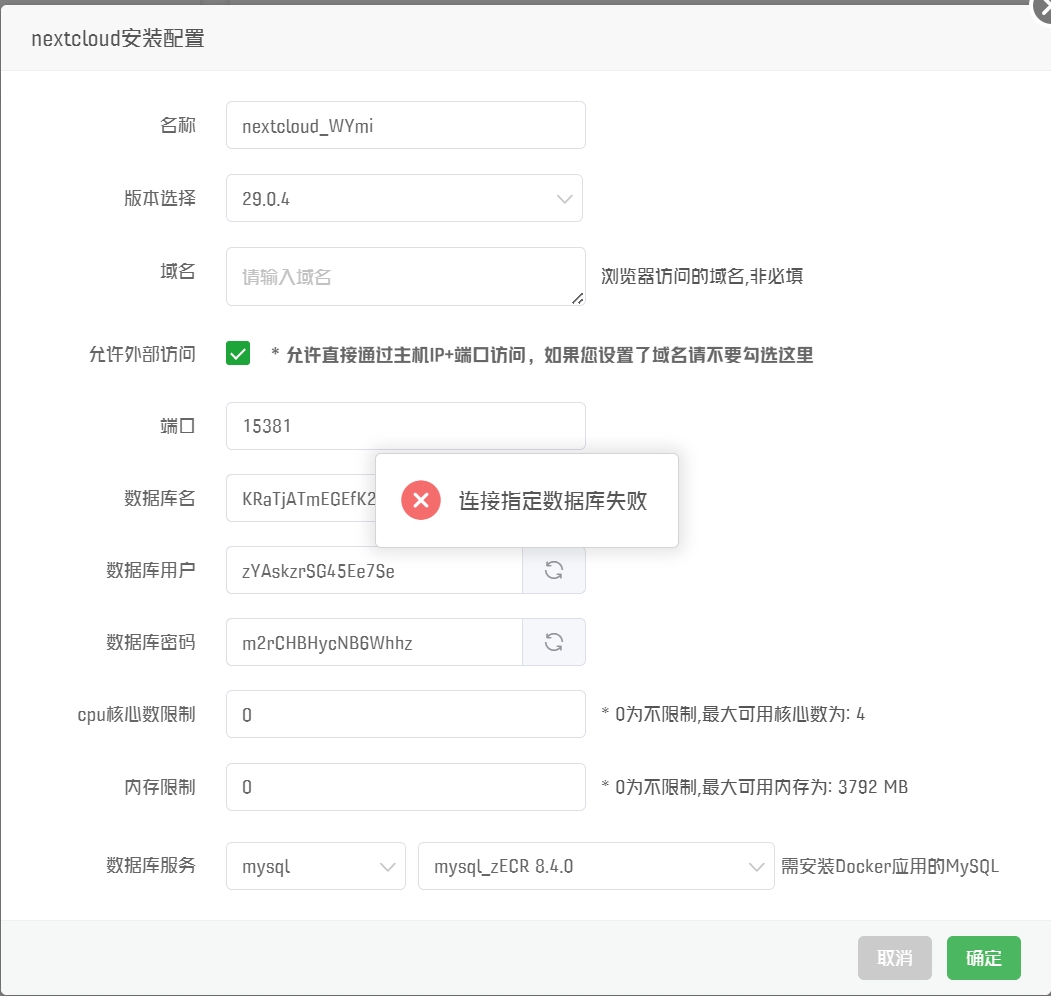Click the 浏览器访问的域名,非必填 hint text

[702, 276]
